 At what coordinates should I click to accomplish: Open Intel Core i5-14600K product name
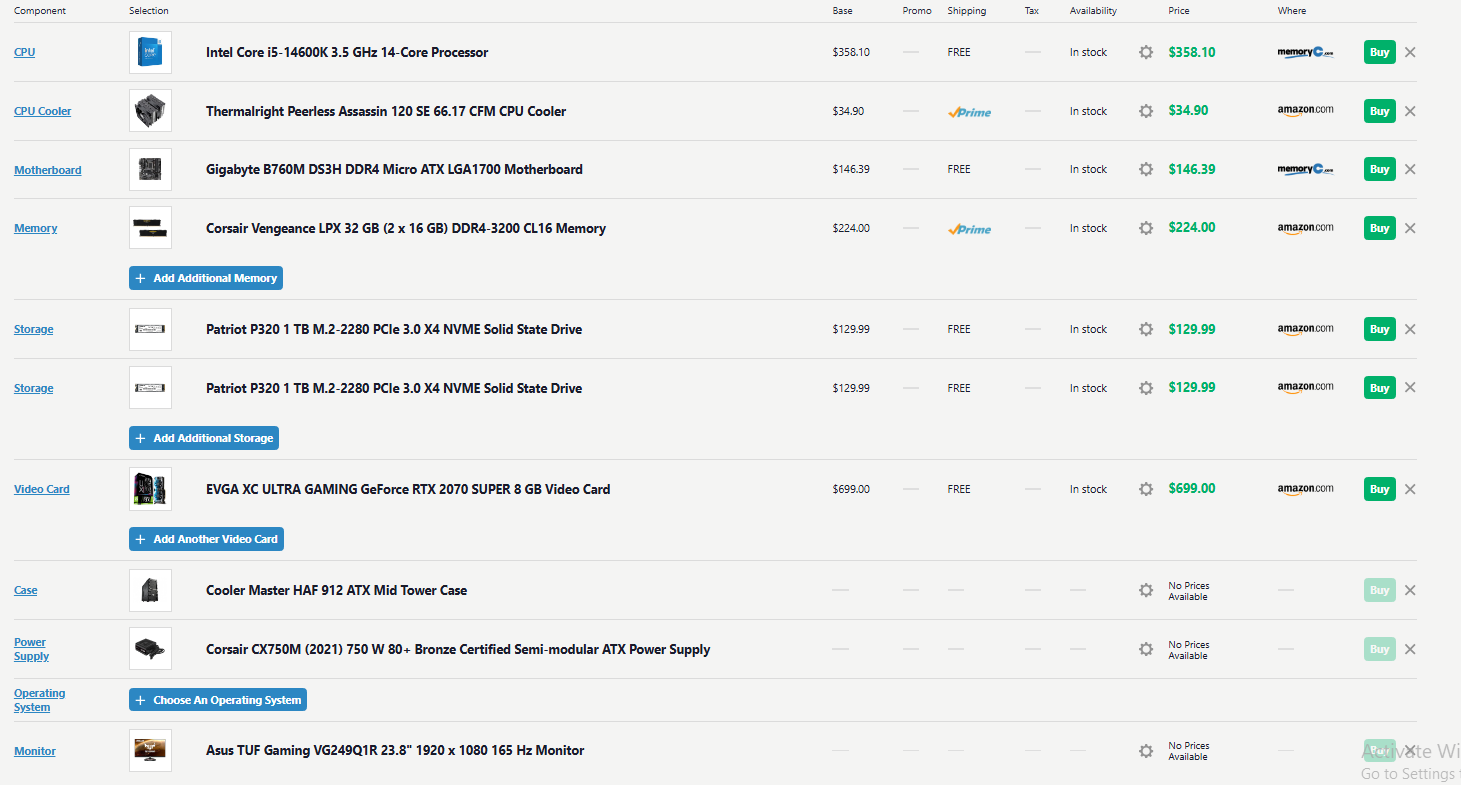click(347, 52)
